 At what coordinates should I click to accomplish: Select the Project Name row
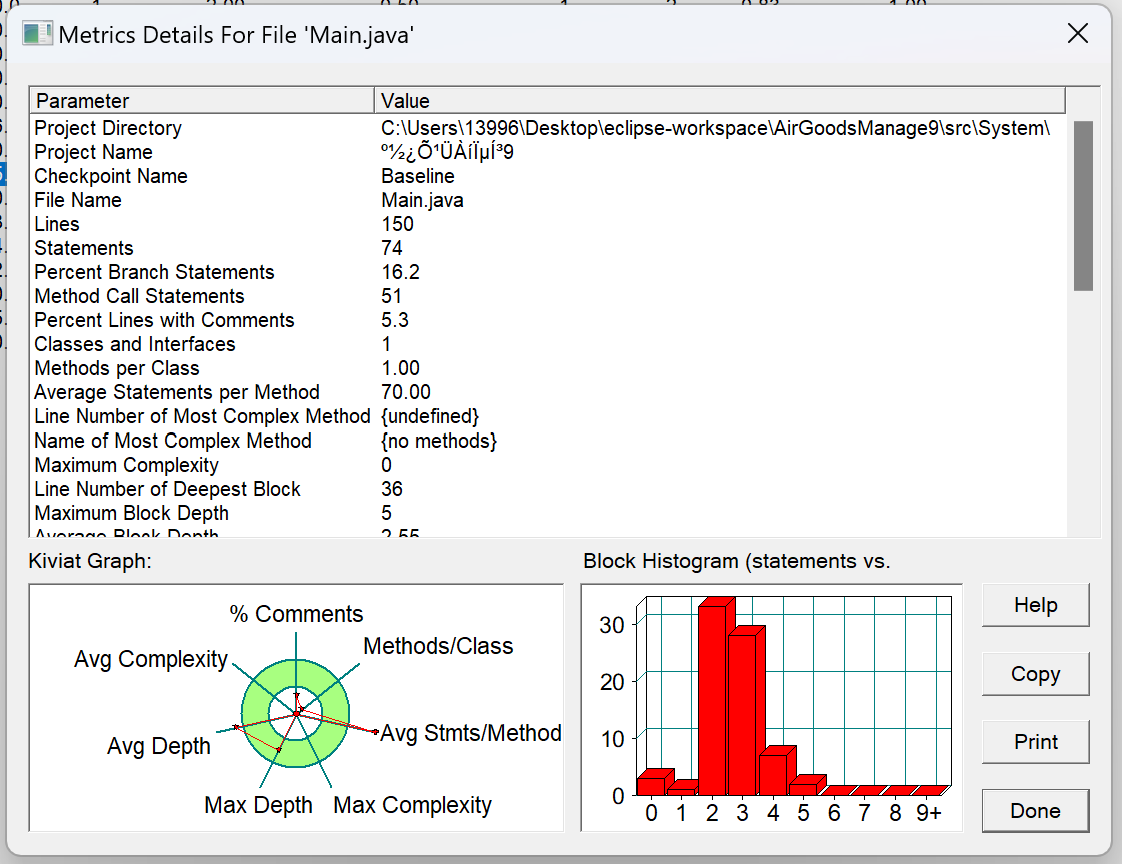548,152
